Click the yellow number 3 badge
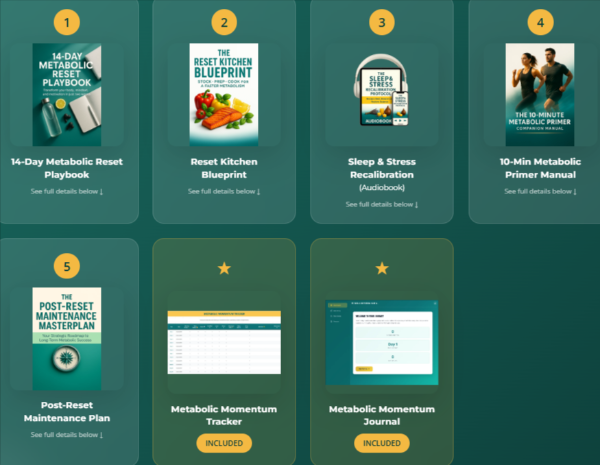Image resolution: width=600 pixels, height=465 pixels. click(382, 22)
